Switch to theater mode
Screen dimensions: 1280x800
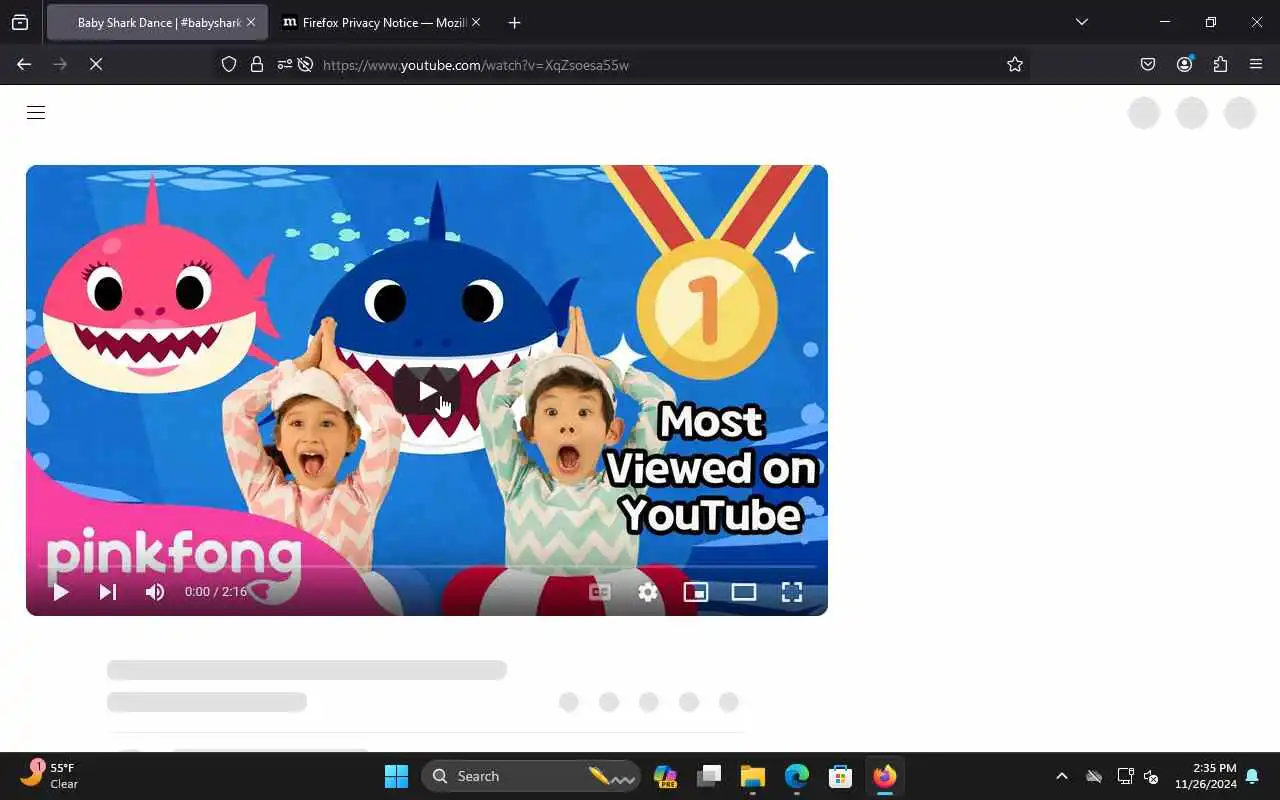coord(744,592)
